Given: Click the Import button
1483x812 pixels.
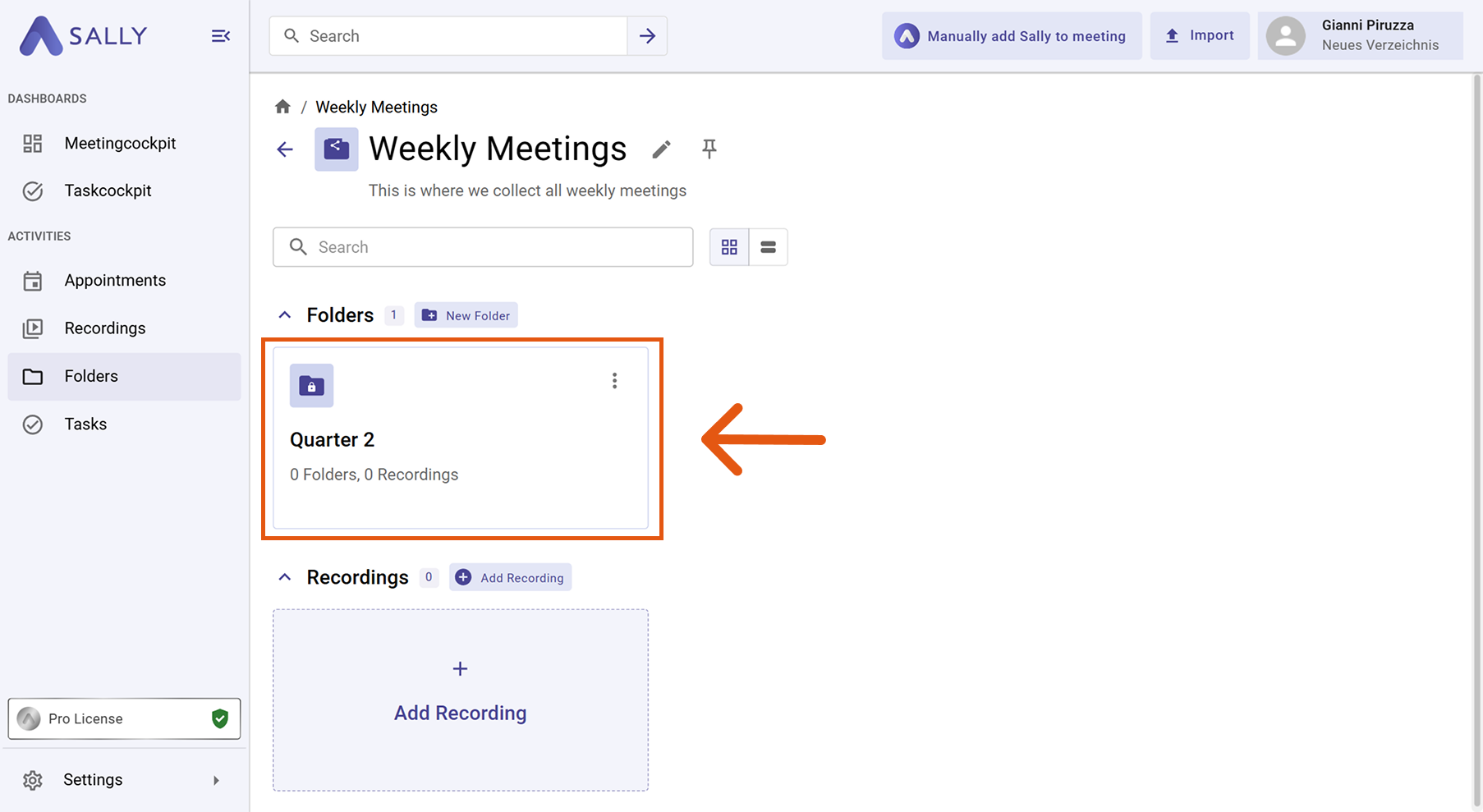Looking at the screenshot, I should coord(1199,36).
